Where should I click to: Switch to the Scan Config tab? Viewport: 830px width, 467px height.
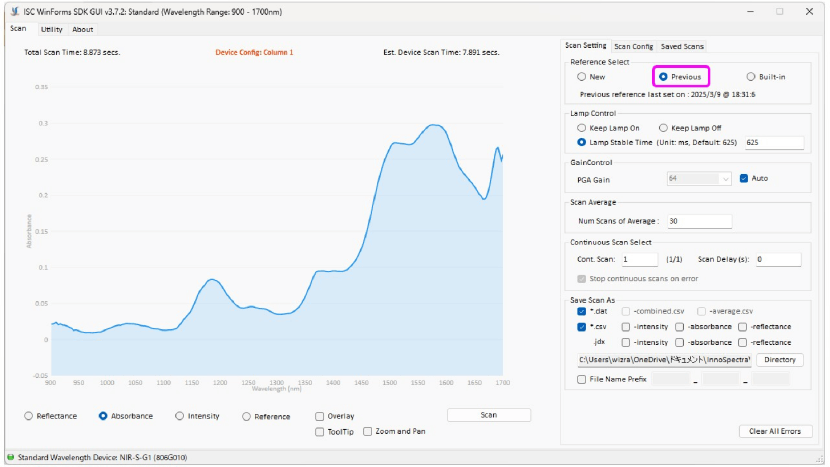pyautogui.click(x=633, y=46)
